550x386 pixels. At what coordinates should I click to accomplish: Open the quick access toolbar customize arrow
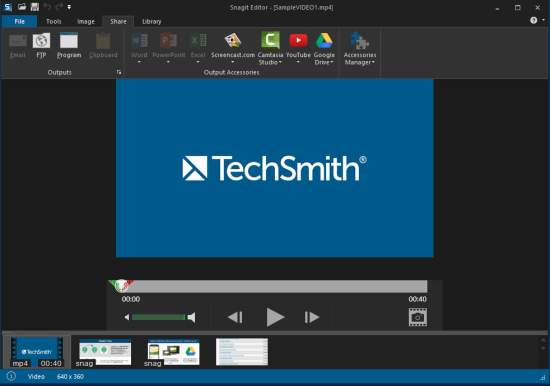[x=69, y=7]
